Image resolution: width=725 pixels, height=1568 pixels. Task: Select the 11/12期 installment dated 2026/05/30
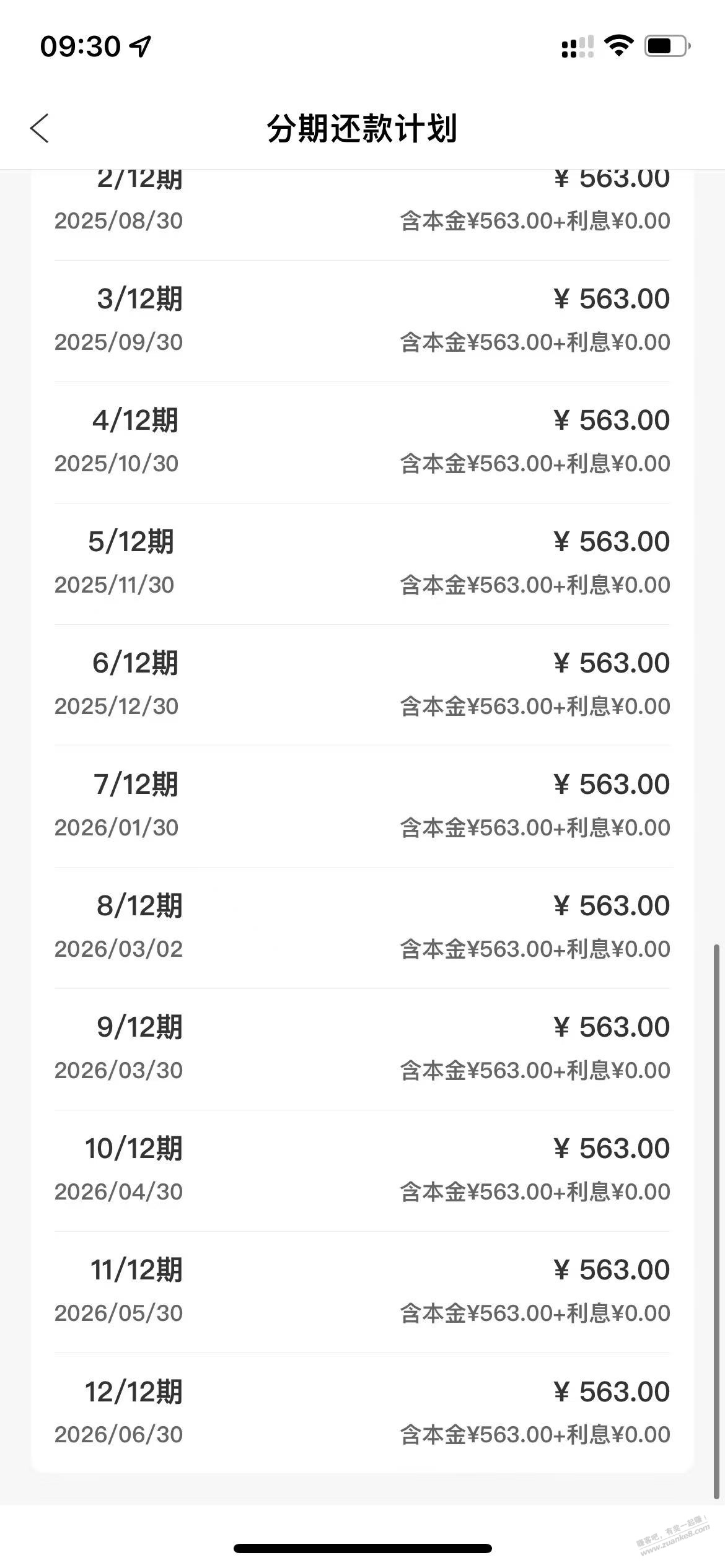(362, 1292)
